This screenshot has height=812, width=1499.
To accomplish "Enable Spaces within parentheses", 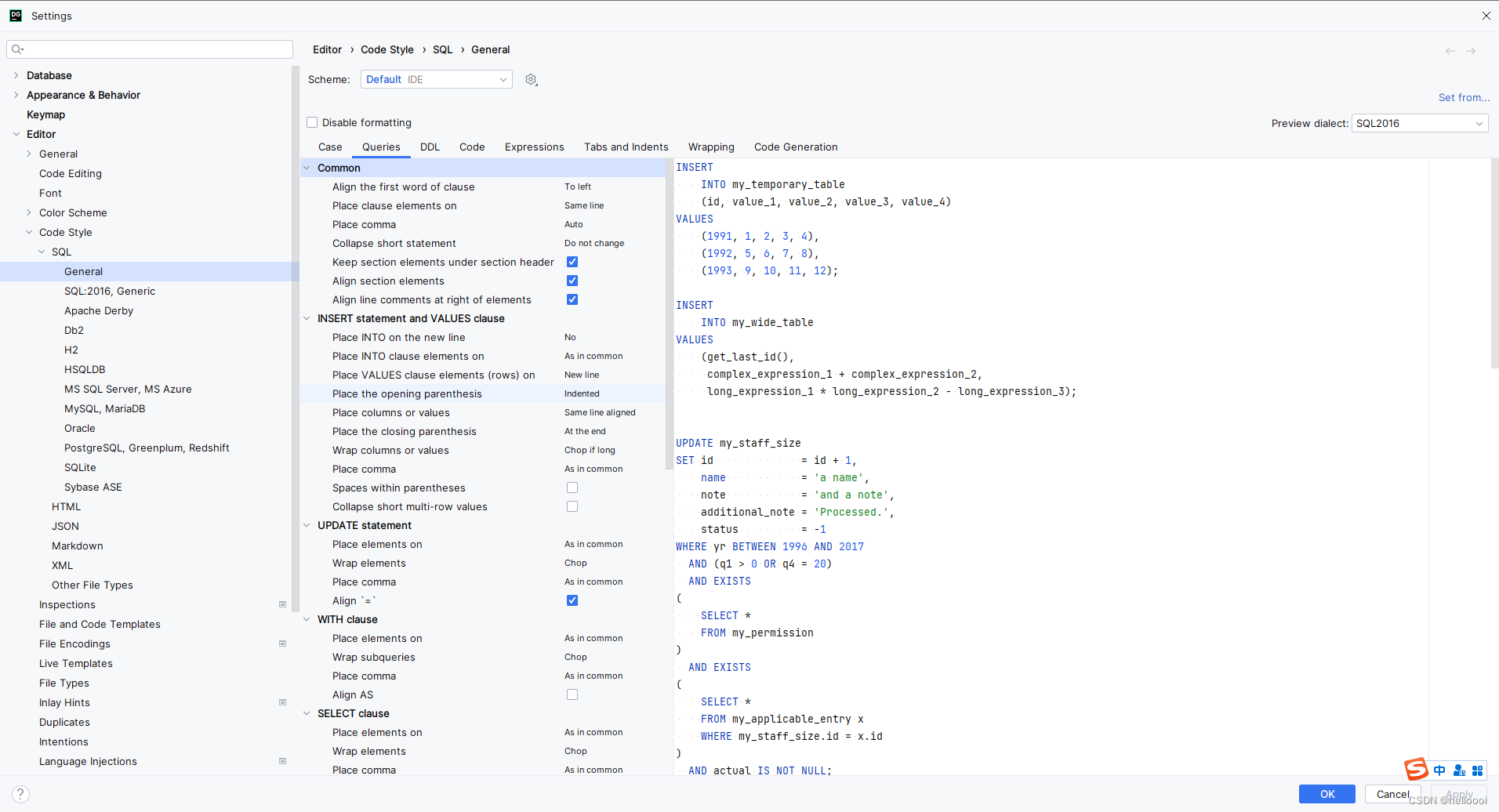I will pyautogui.click(x=572, y=488).
